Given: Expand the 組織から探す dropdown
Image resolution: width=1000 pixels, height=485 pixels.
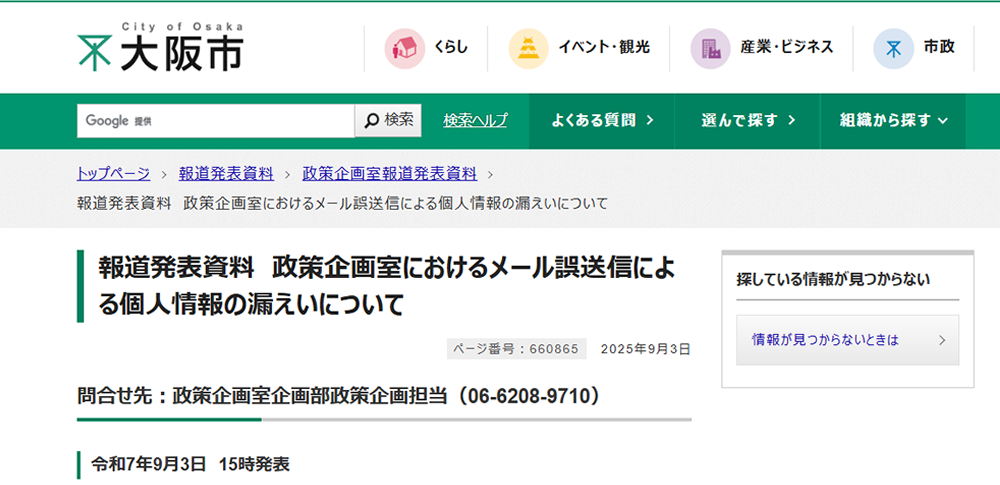Looking at the screenshot, I should [893, 121].
